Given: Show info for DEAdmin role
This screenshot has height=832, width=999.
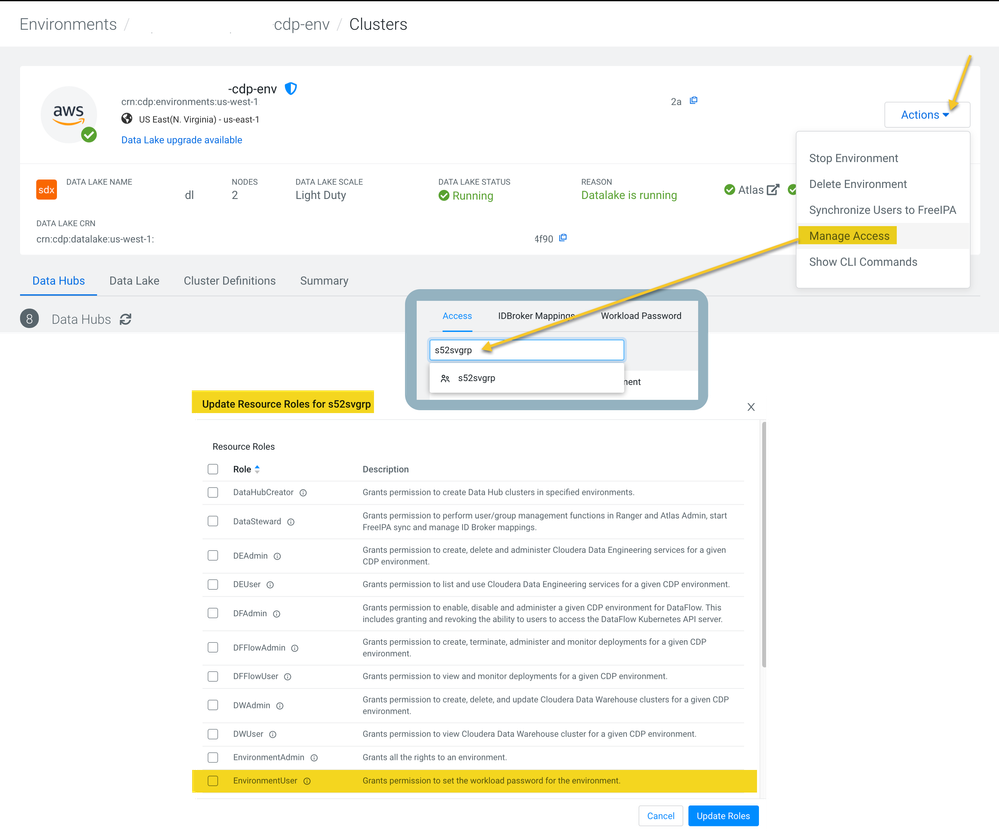Looking at the screenshot, I should [x=277, y=557].
